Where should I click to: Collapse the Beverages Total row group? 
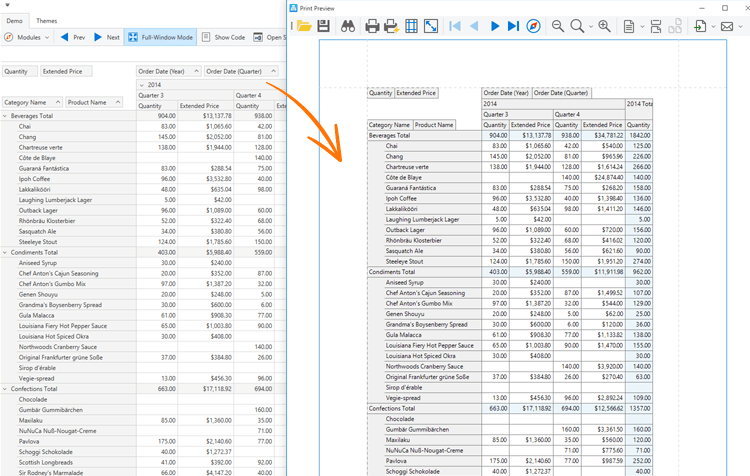[5, 116]
